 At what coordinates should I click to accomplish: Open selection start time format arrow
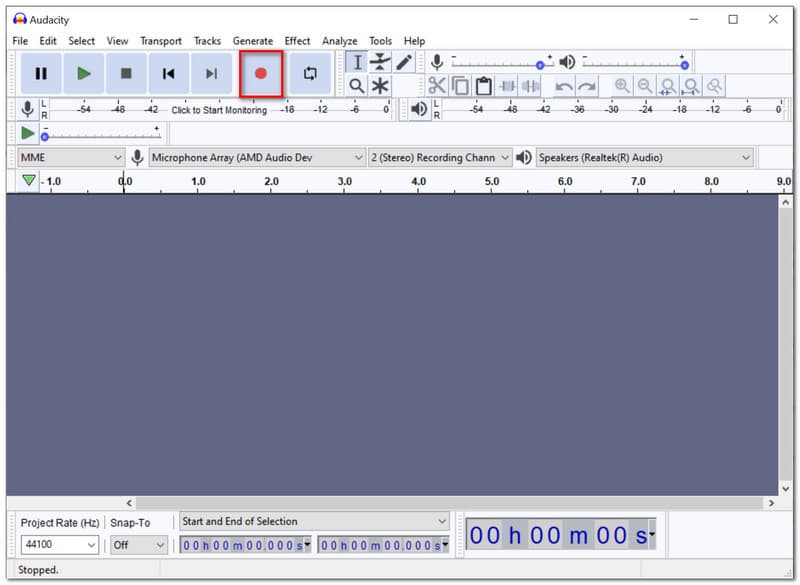coord(307,544)
